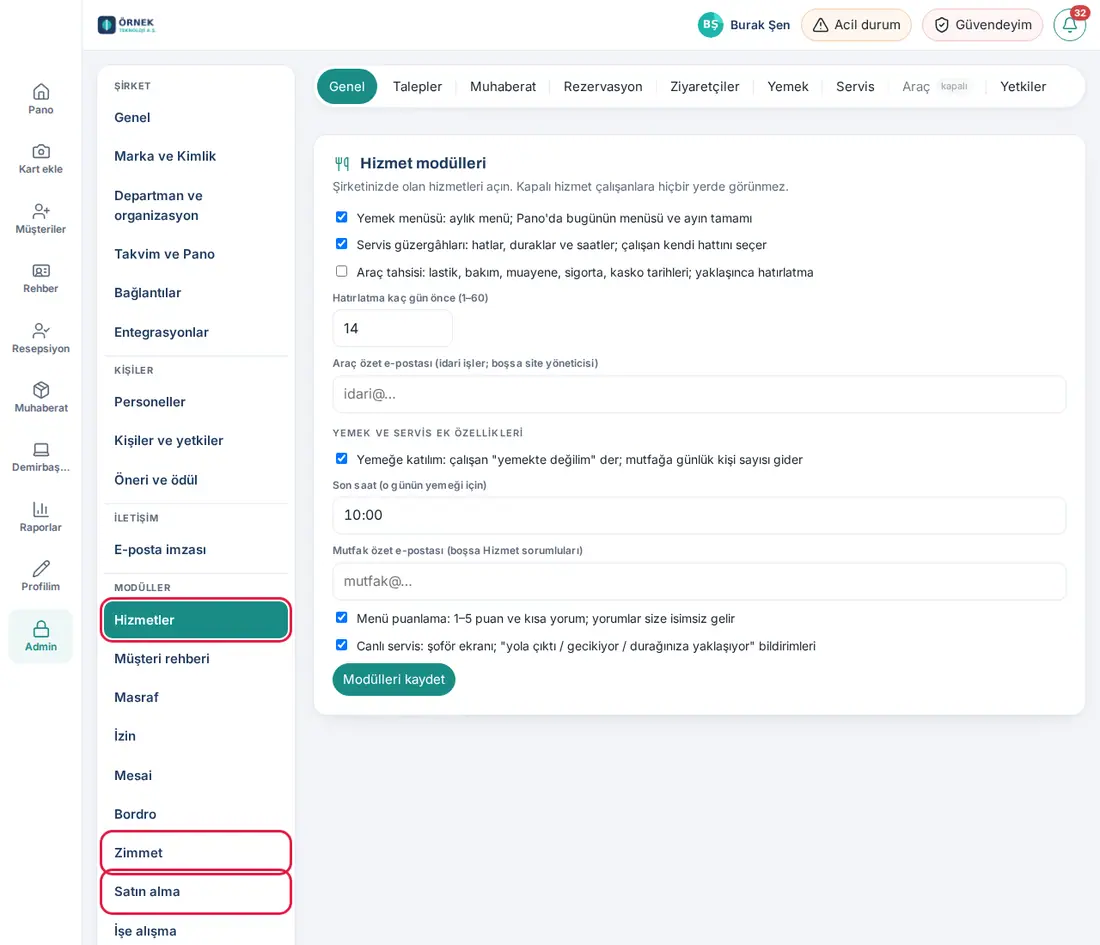Uncheck the Menü puanlama checkbox

pyautogui.click(x=342, y=618)
